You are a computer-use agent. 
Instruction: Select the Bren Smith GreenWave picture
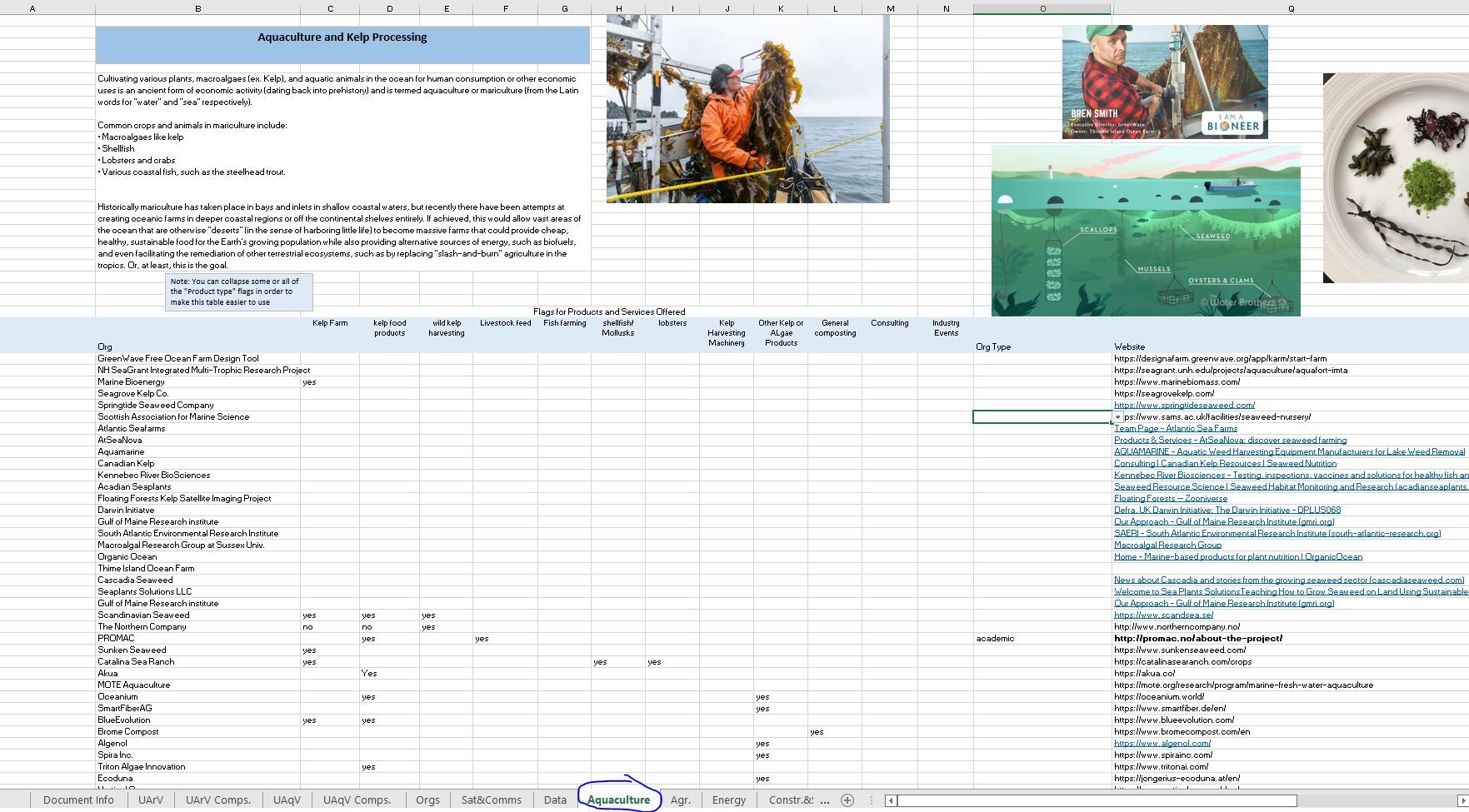tap(1164, 82)
